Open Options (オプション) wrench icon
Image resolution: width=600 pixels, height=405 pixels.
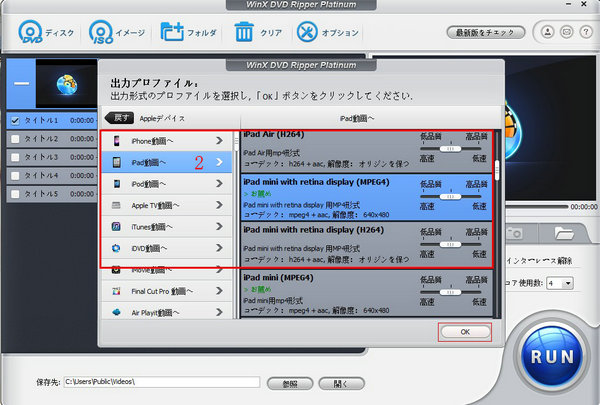tap(307, 32)
